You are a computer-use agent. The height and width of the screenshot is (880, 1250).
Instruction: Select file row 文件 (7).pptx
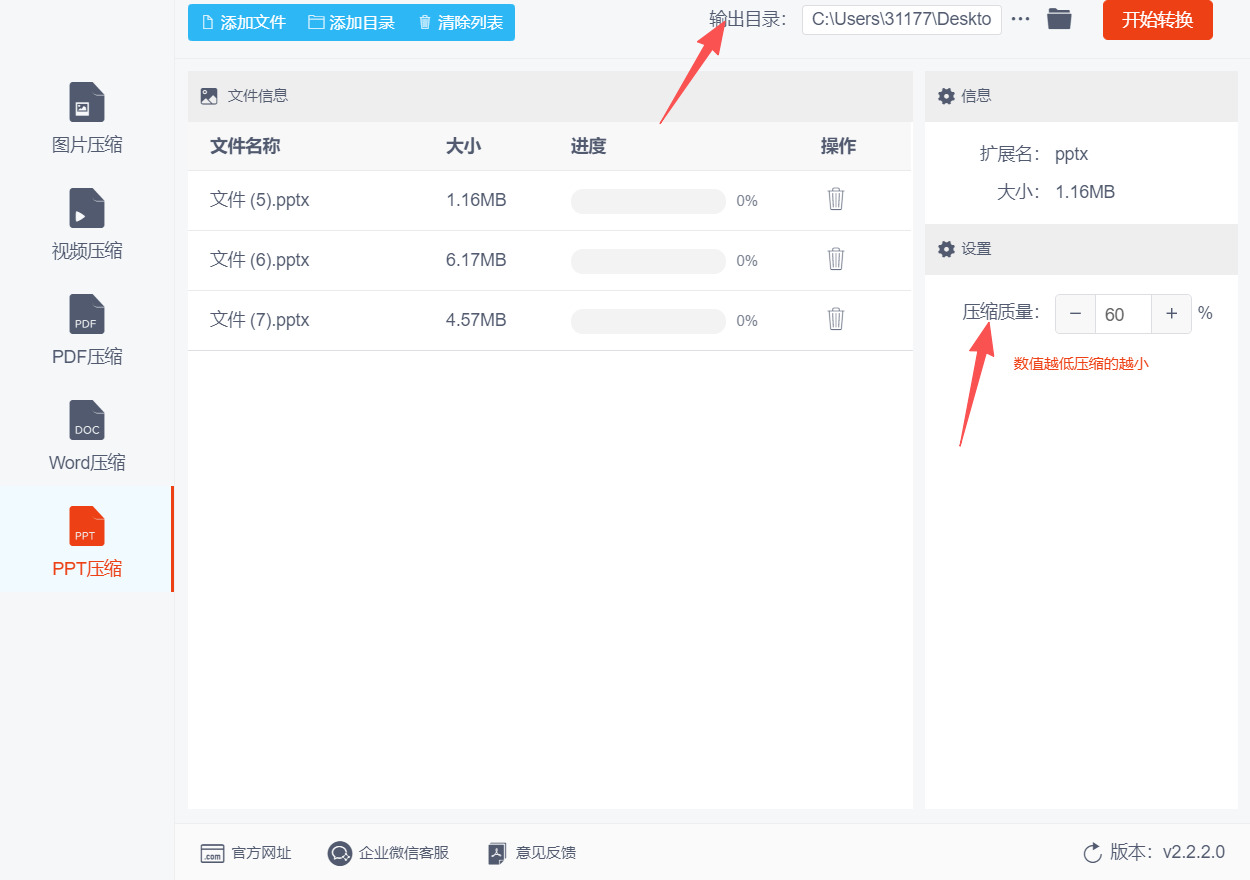tap(550, 320)
